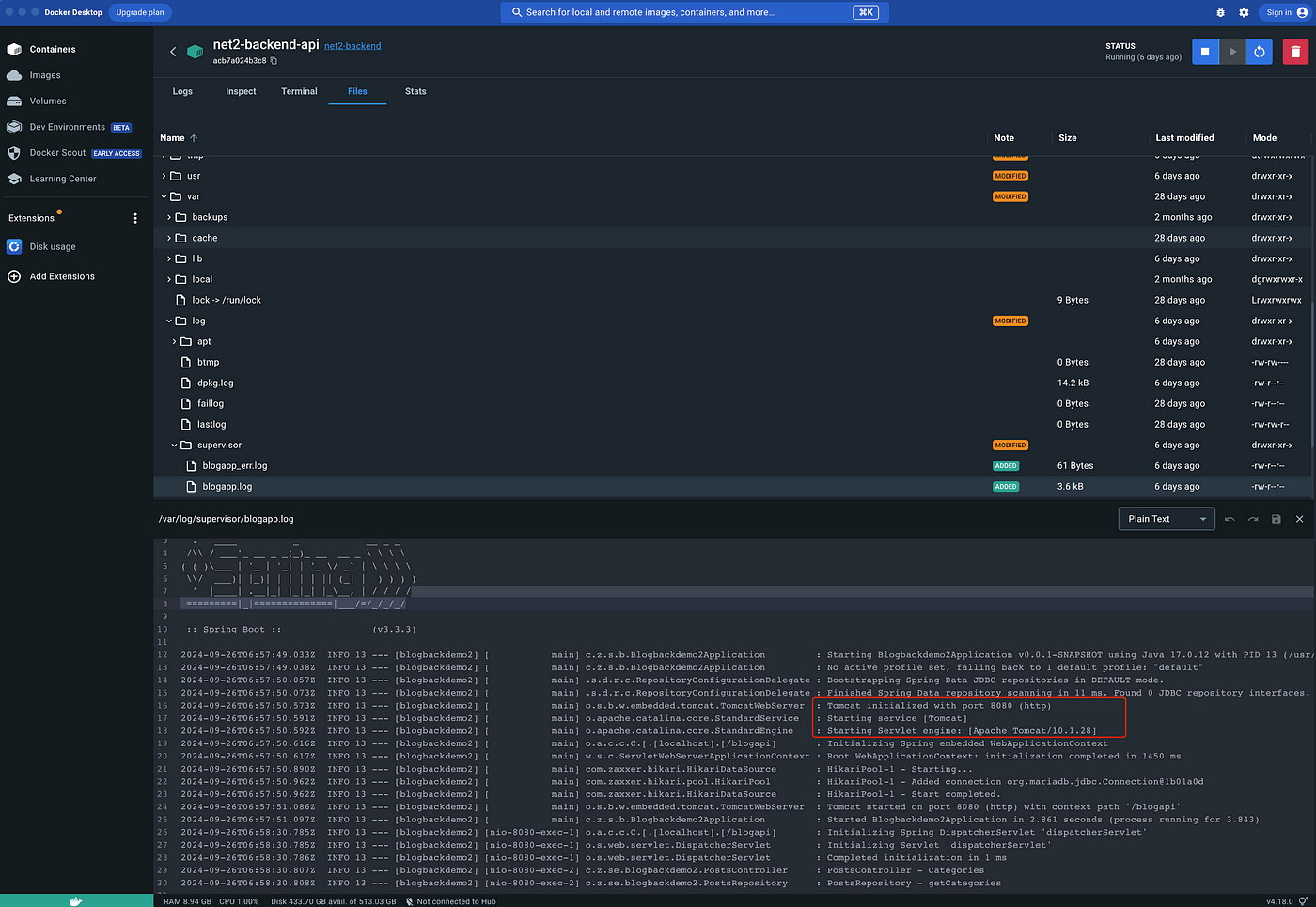The height and width of the screenshot is (907, 1316).
Task: Switch to the Logs tab
Action: [x=182, y=91]
